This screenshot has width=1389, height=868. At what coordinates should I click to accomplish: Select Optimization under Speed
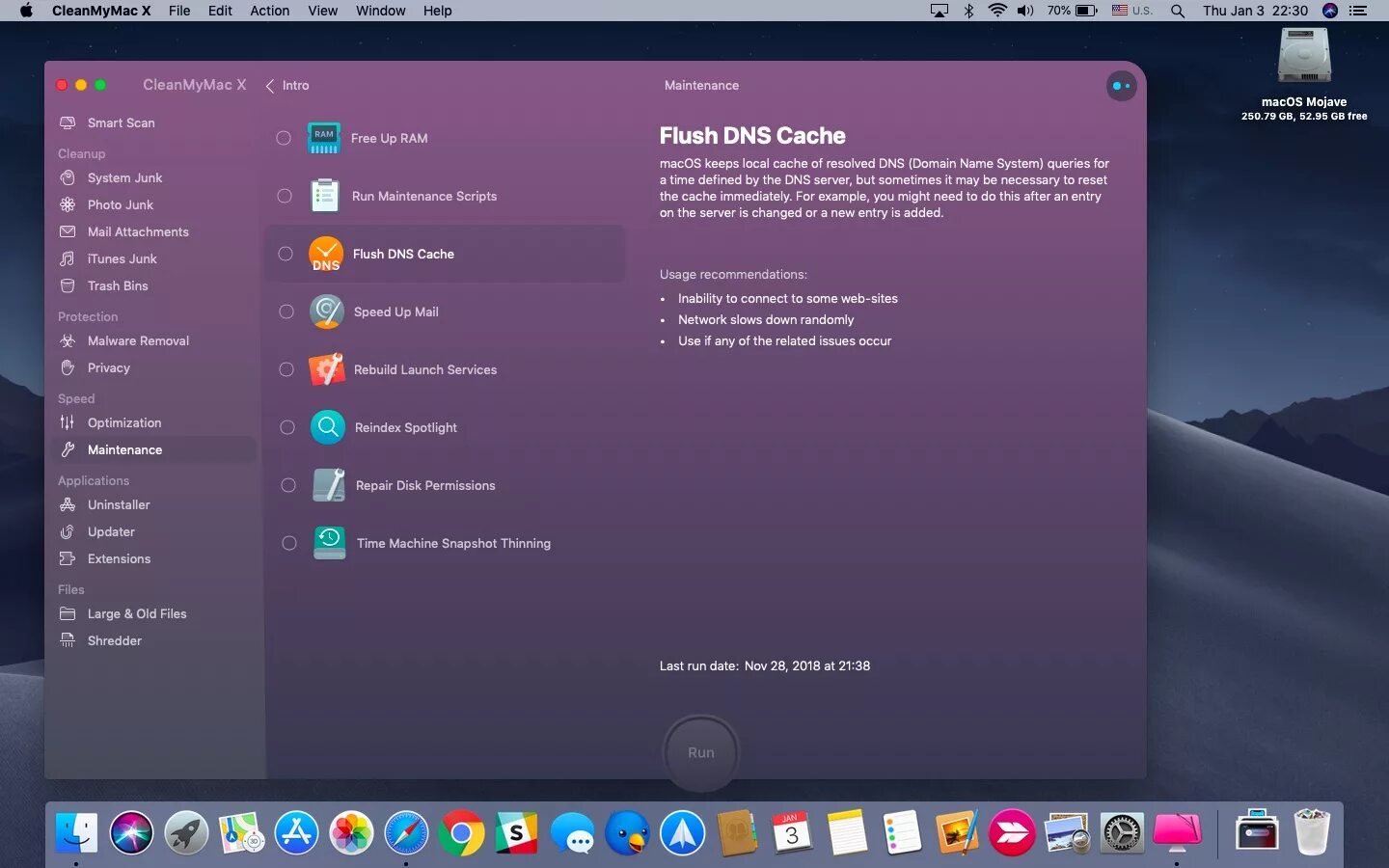124,422
